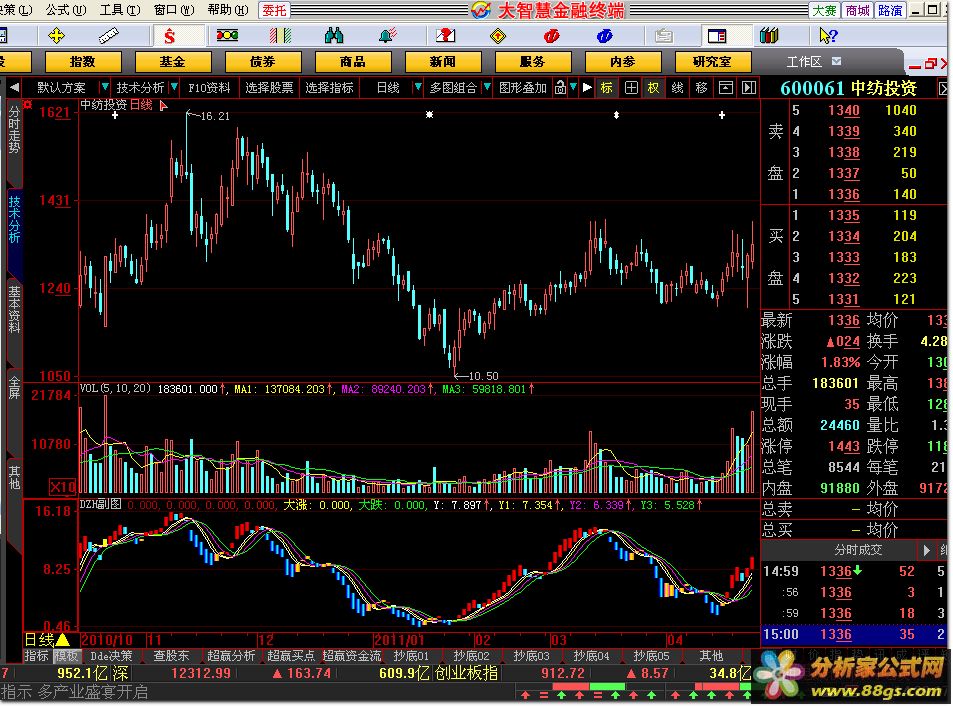The image size is (953, 706).
Task: Click the highlighted 15:00 trade row
Action: click(x=855, y=635)
